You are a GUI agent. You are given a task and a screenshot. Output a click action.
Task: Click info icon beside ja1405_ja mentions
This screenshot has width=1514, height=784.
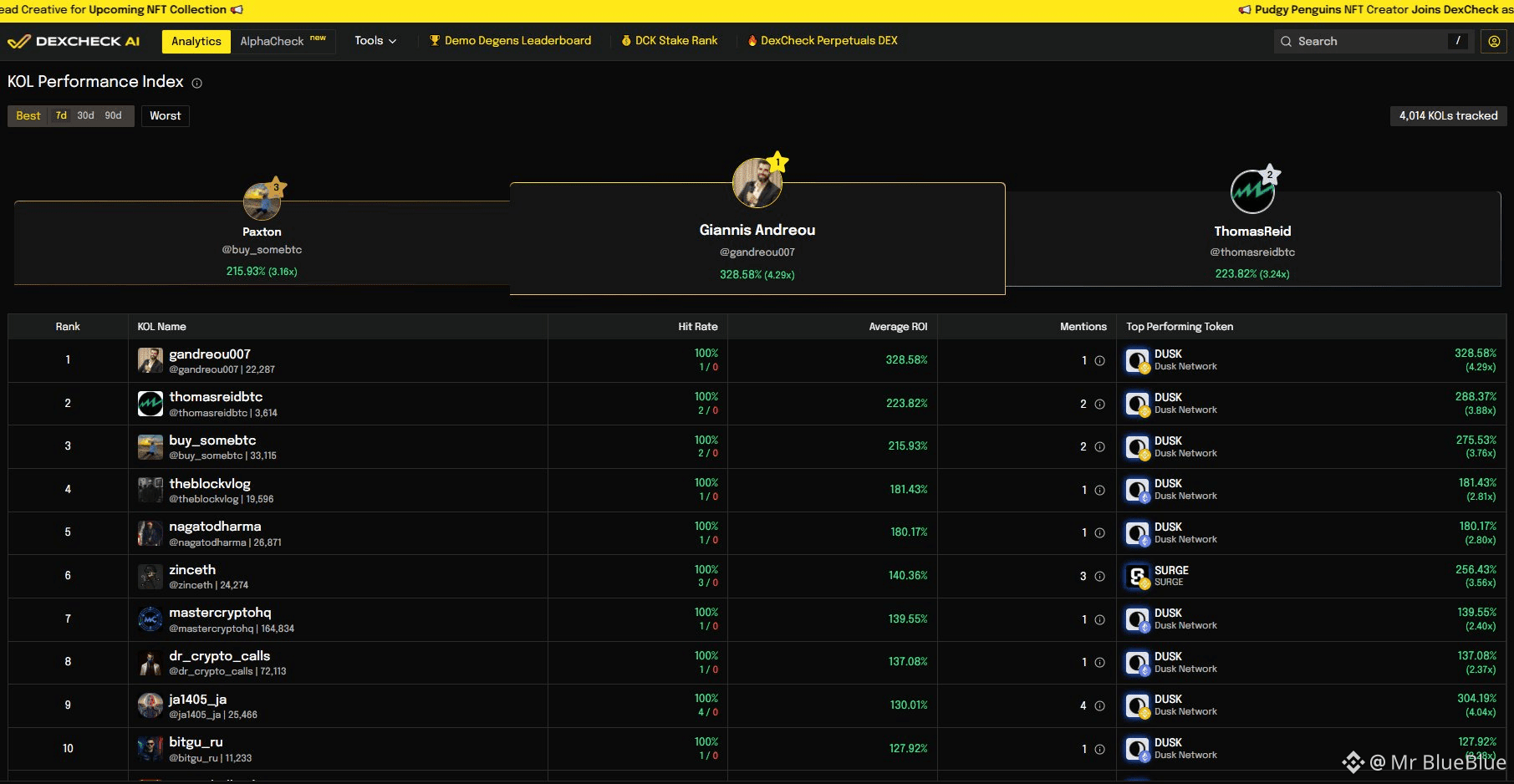click(x=1100, y=706)
